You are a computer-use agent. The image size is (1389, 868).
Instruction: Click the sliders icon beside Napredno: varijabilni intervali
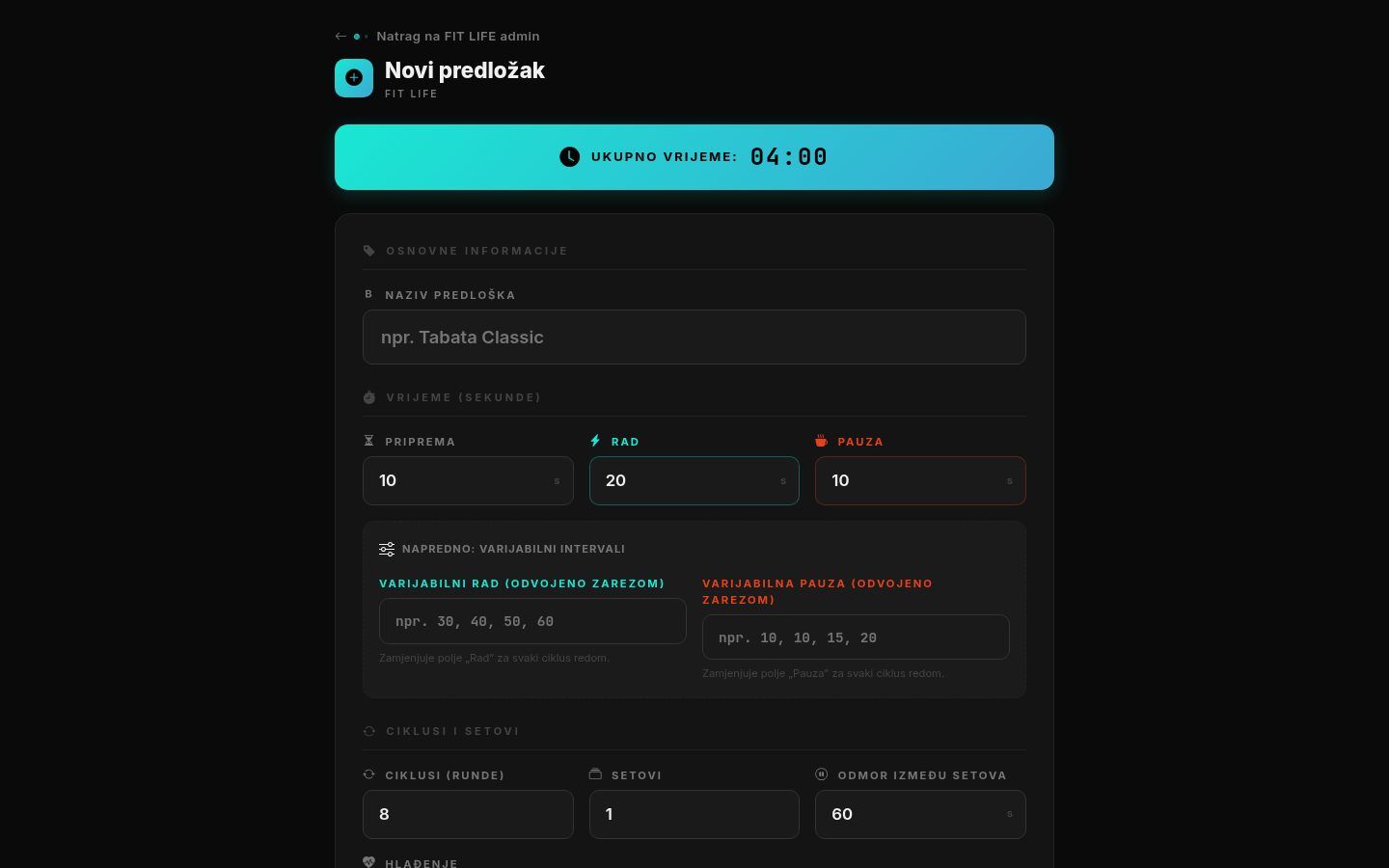(x=387, y=549)
